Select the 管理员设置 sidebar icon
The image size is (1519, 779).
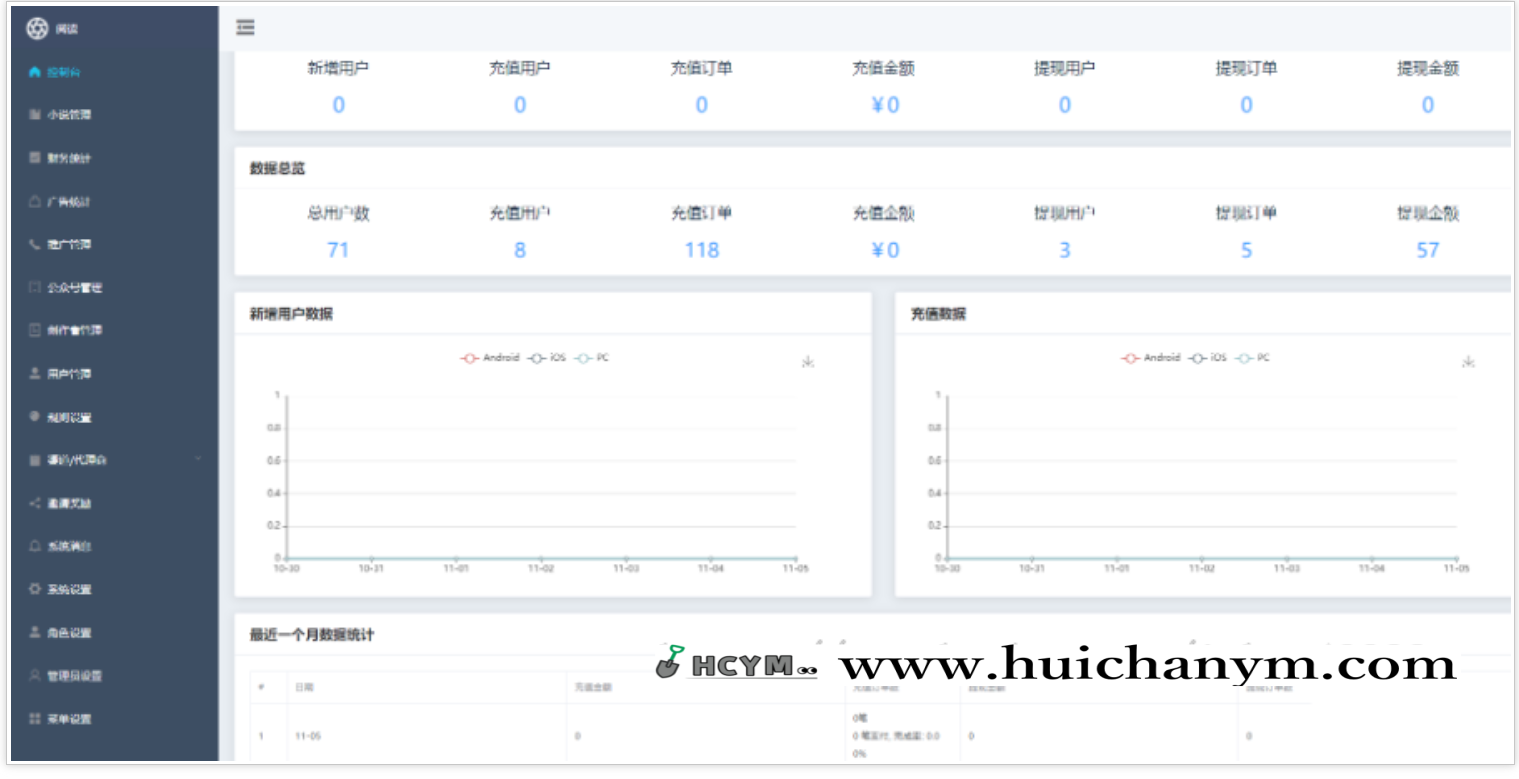click(34, 675)
